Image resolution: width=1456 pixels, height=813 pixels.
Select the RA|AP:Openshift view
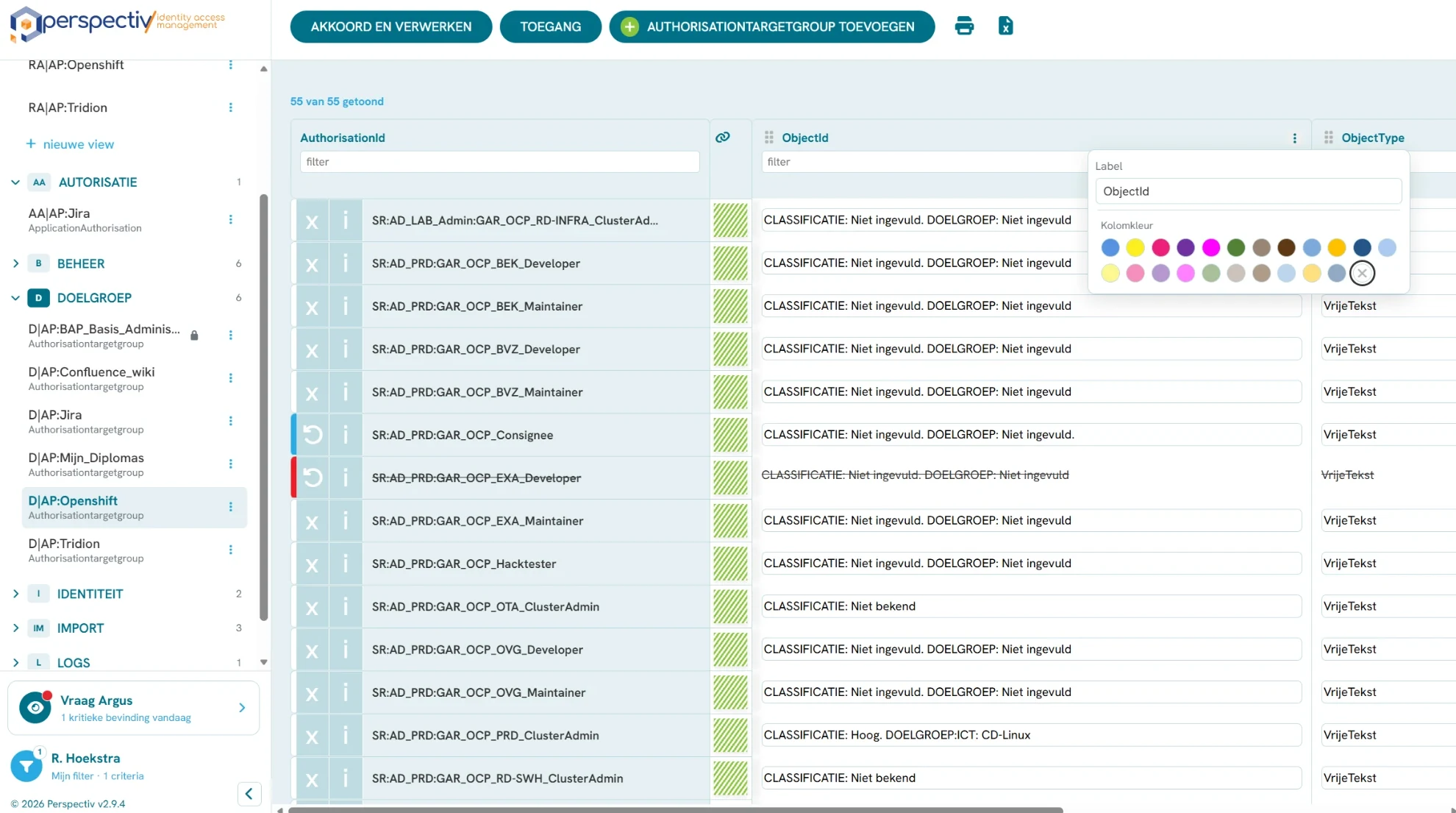[x=76, y=65]
